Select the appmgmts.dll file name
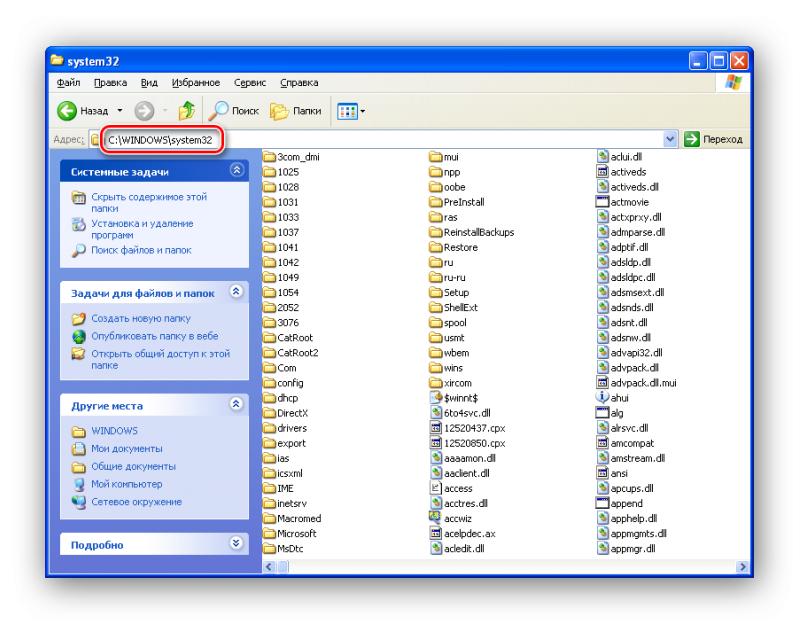The width and height of the screenshot is (800, 624). pyautogui.click(x=638, y=533)
